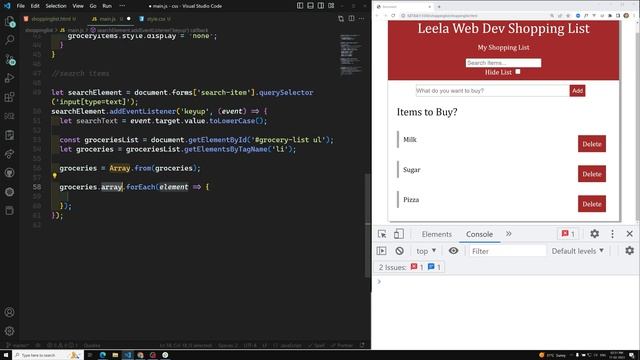Open the Edit menu

pos(35,6)
